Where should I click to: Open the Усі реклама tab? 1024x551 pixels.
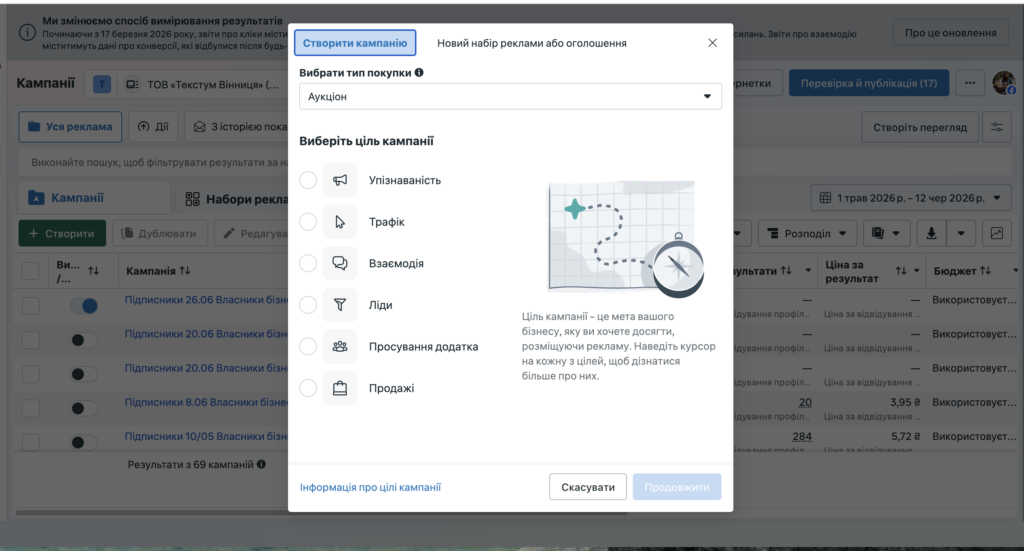(70, 127)
